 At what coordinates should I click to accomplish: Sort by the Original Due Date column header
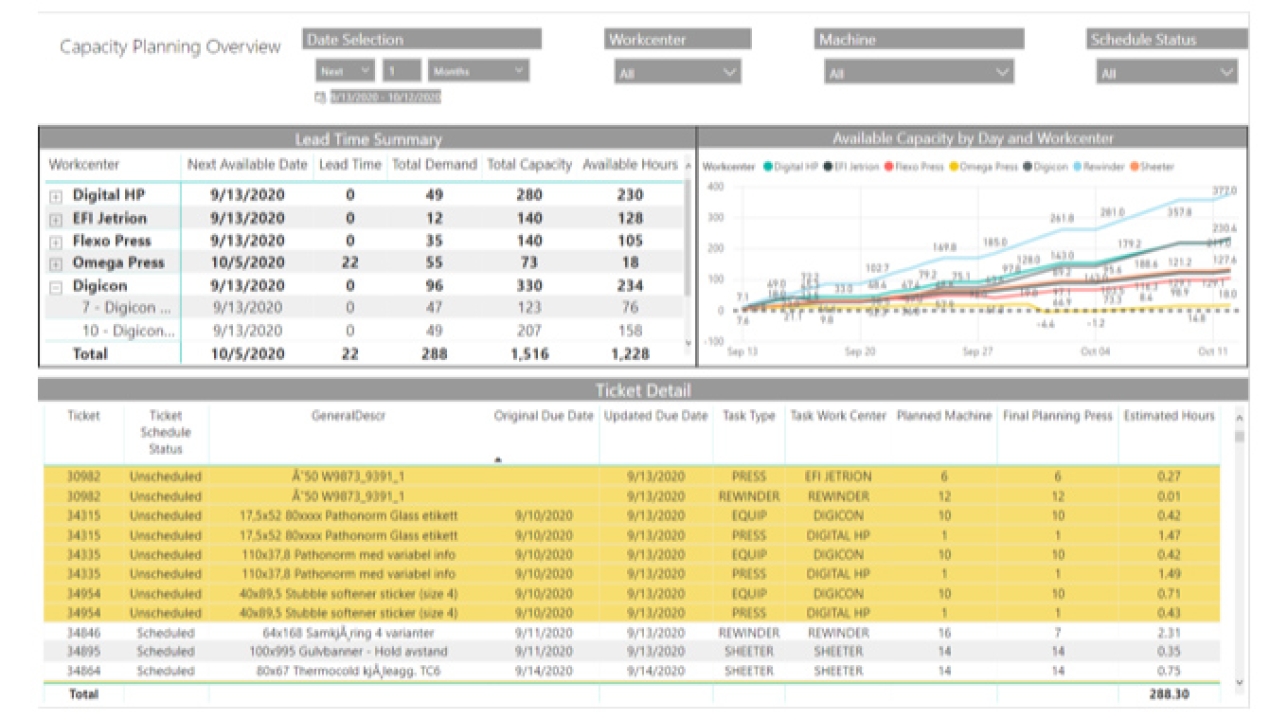[x=543, y=416]
